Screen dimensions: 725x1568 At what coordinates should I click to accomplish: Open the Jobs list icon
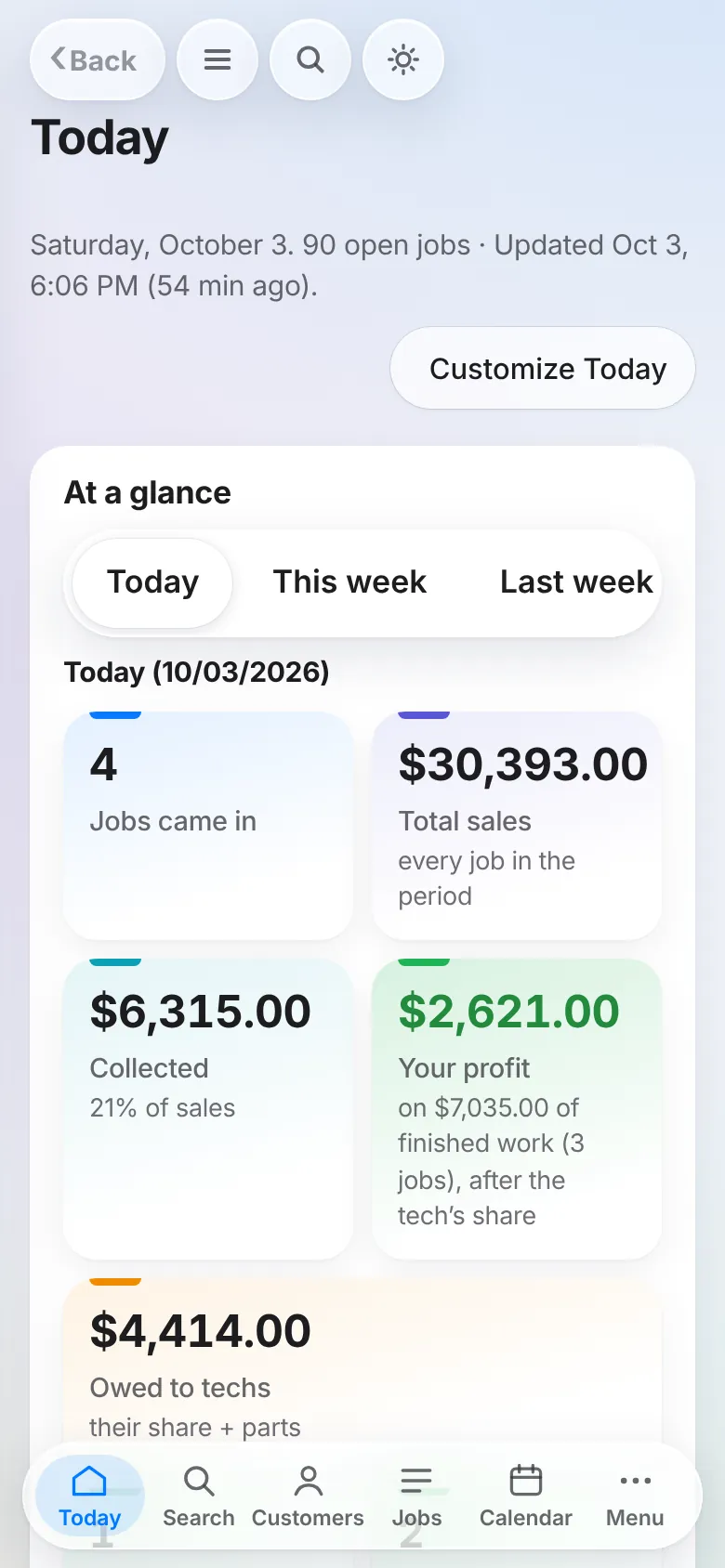[416, 1496]
